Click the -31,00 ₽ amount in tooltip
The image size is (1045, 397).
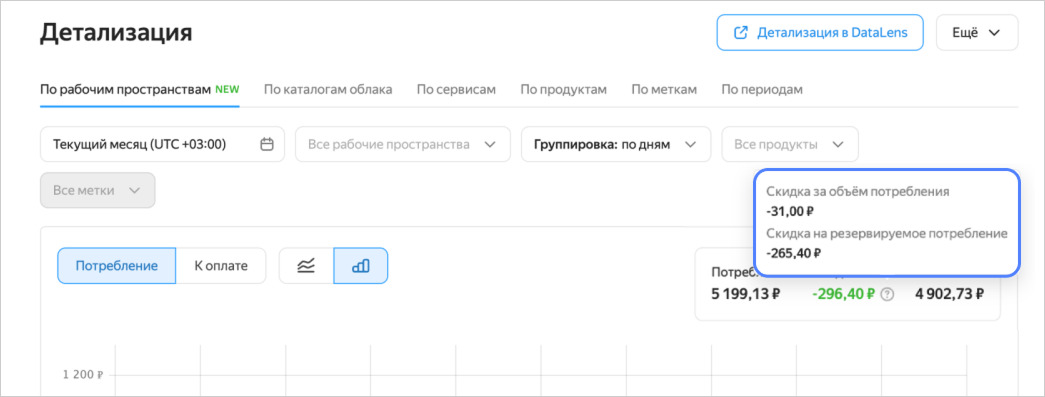click(790, 212)
